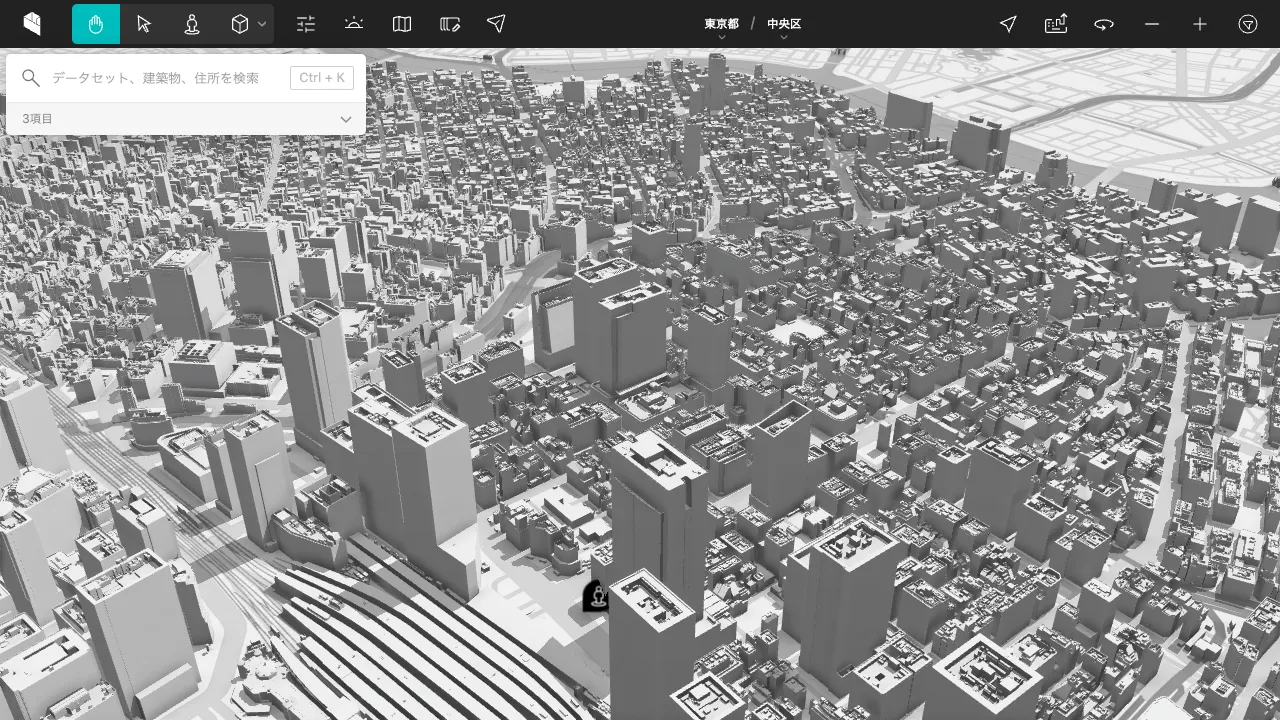This screenshot has width=1280, height=720.
Task: Expand the cube tool options arrow
Action: pos(262,24)
